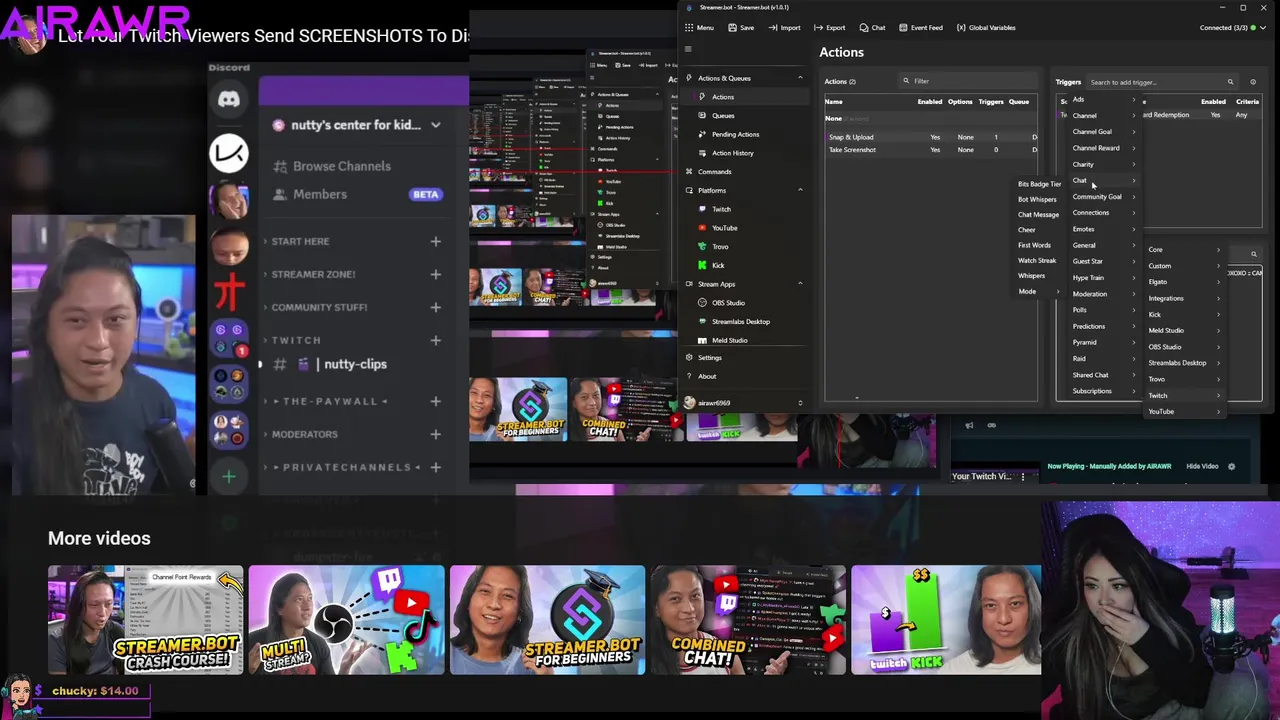Click the green add-a-server plus icon in Discord
The width and height of the screenshot is (1280, 720).
tap(229, 477)
